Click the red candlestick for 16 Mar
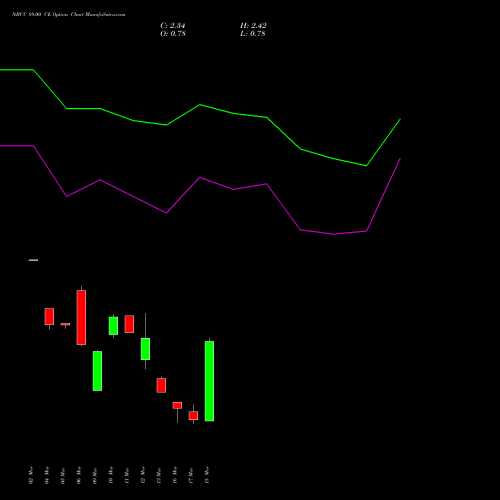This screenshot has height=500, width=500. (x=177, y=405)
